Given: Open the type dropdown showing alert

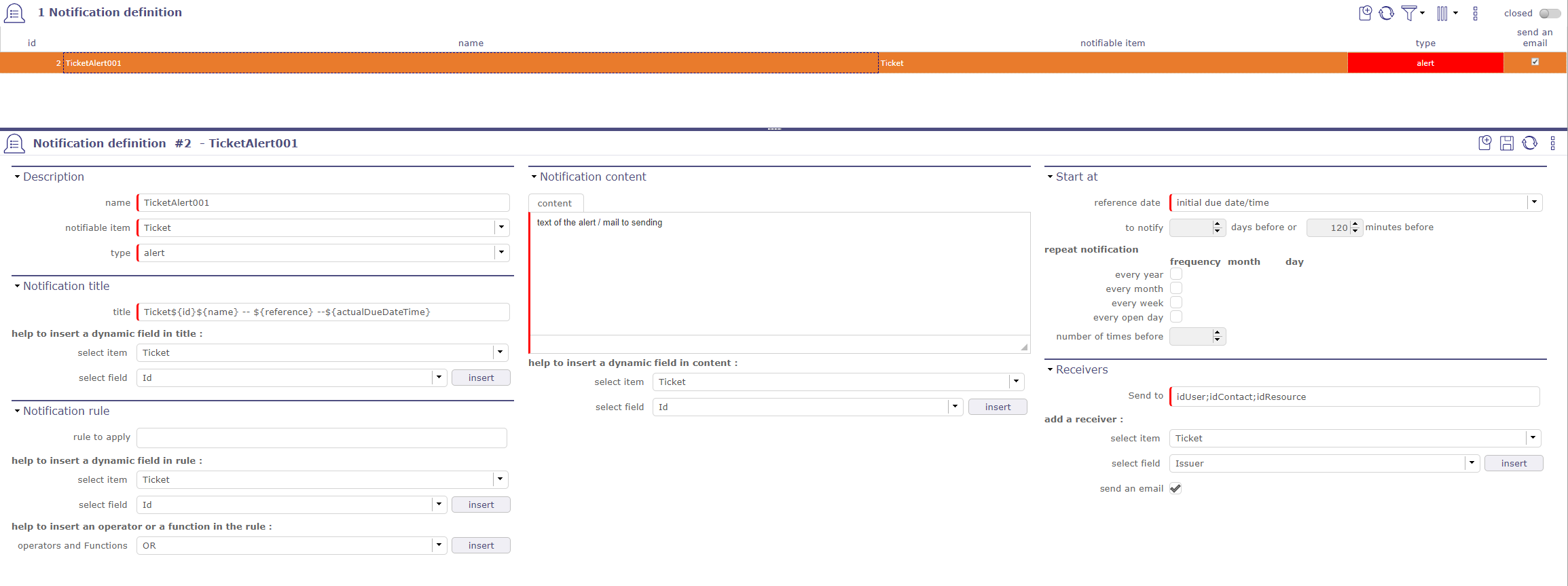Looking at the screenshot, I should tap(502, 253).
